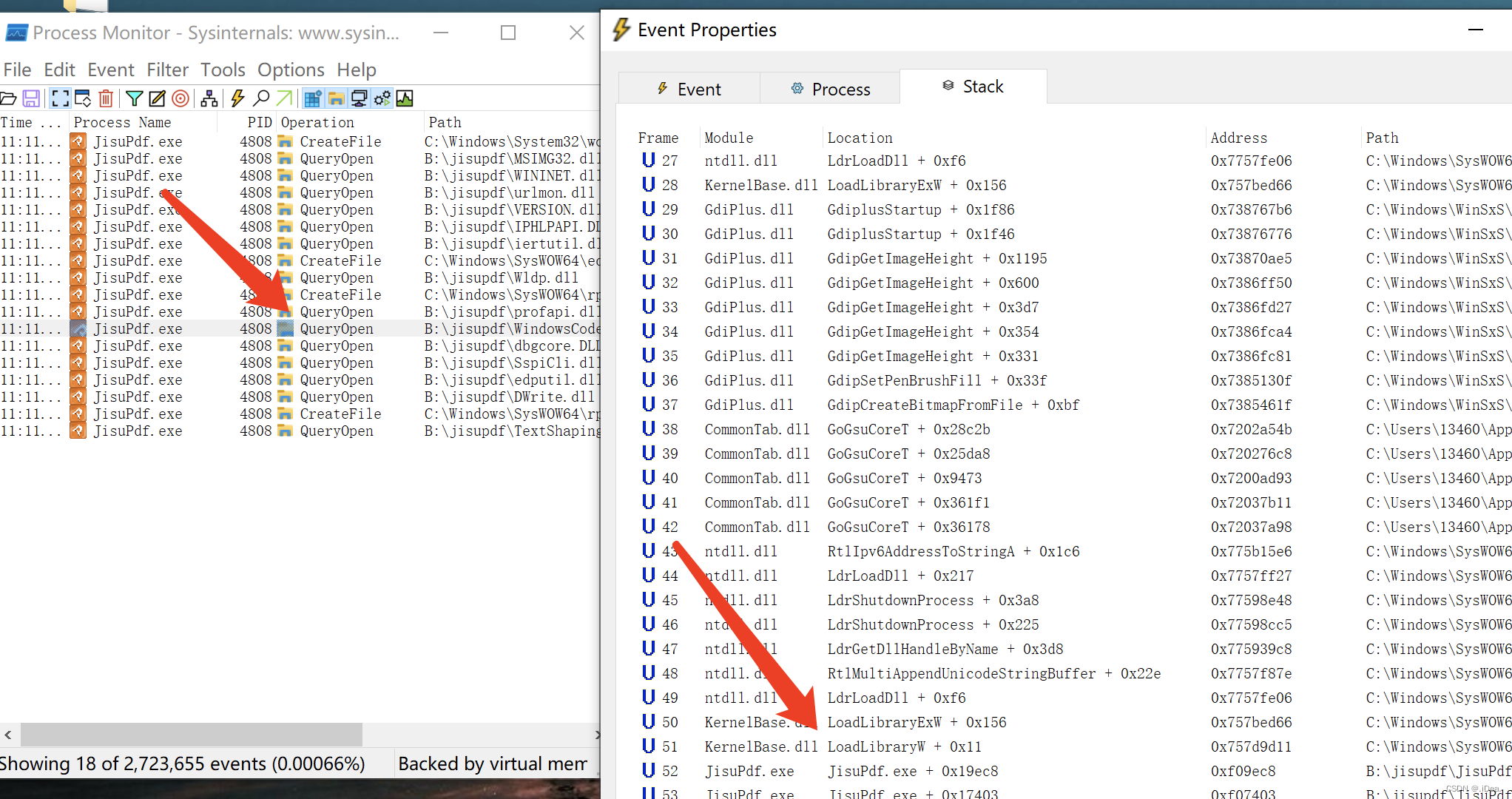Open a saved log with the Open icon

click(9, 98)
